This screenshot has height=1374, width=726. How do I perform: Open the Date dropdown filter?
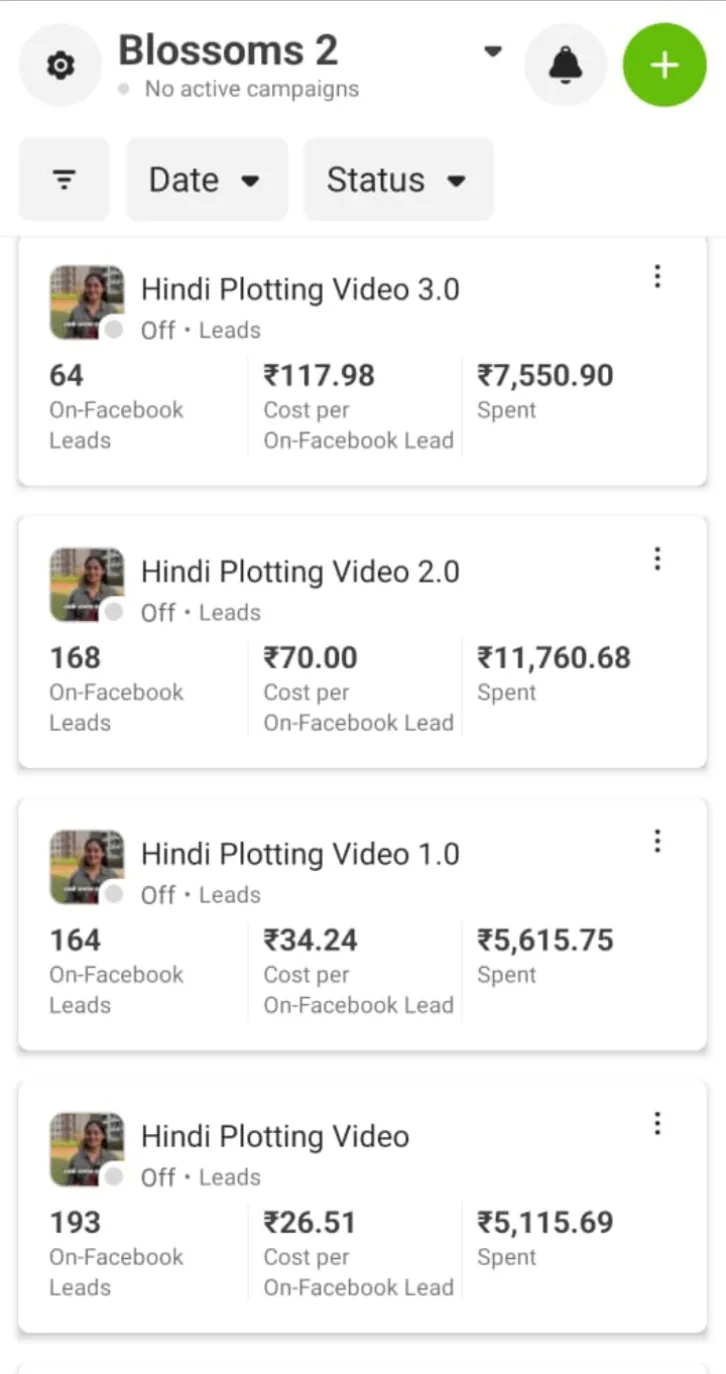(x=206, y=180)
